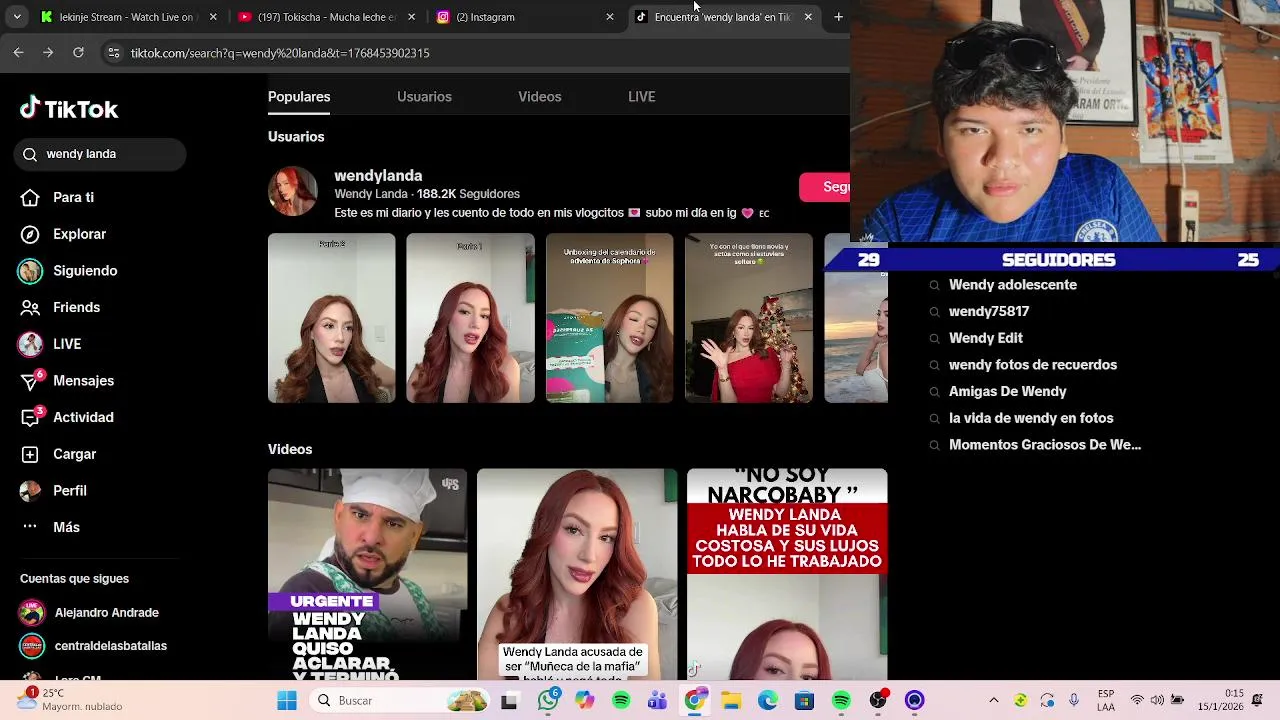Open Friends page in sidebar

pyautogui.click(x=60, y=307)
